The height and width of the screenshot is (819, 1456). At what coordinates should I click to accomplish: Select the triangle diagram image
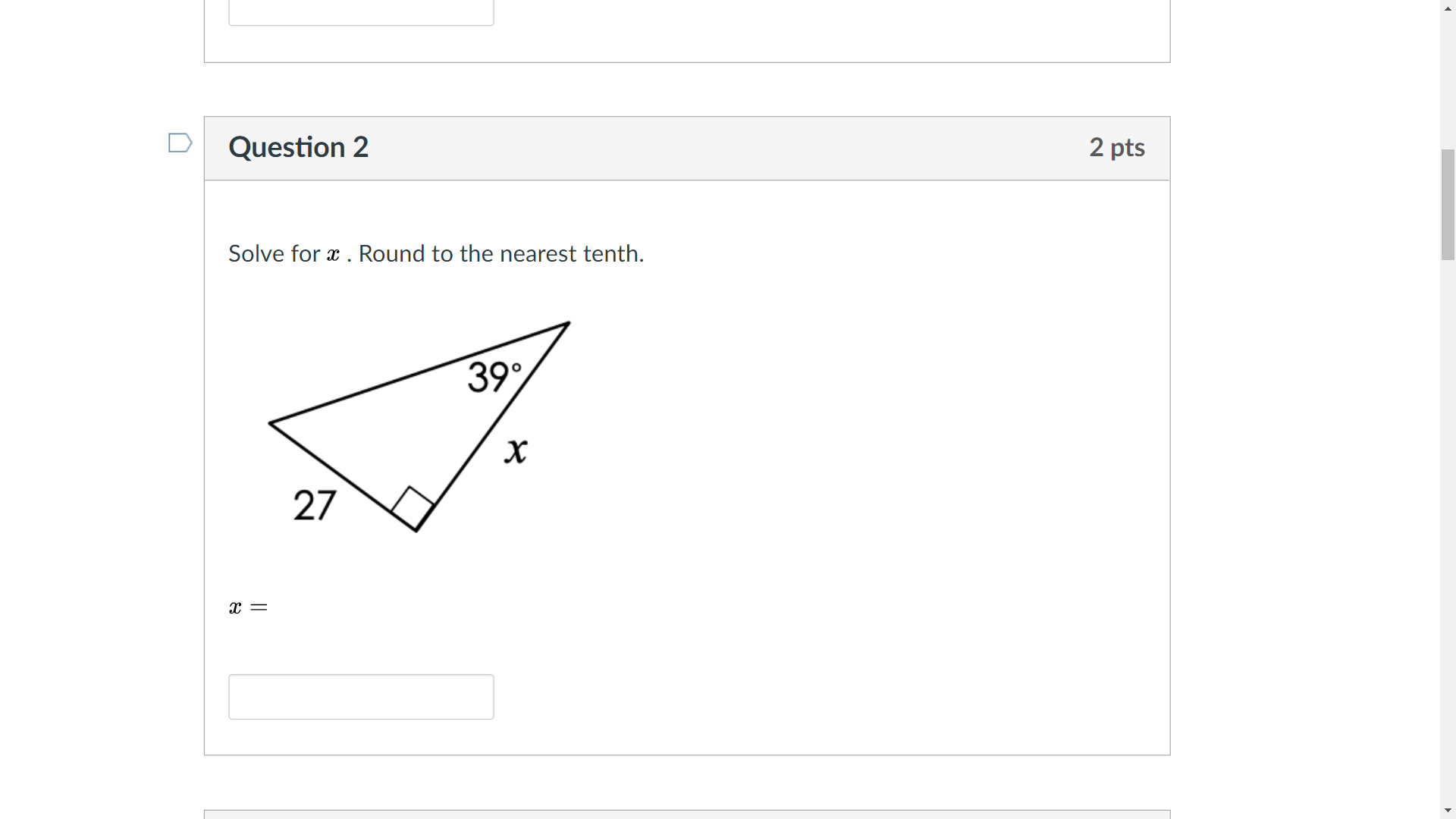[417, 428]
